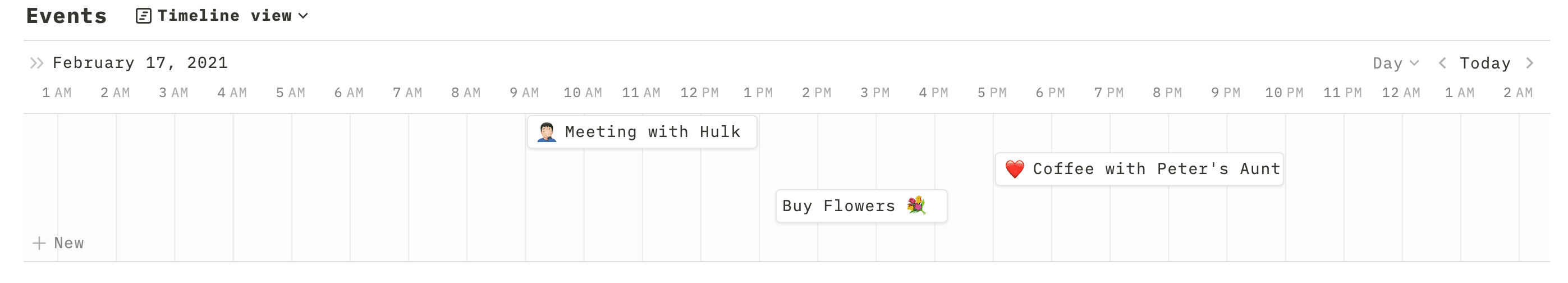
Task: Click the New button label
Action: point(69,244)
